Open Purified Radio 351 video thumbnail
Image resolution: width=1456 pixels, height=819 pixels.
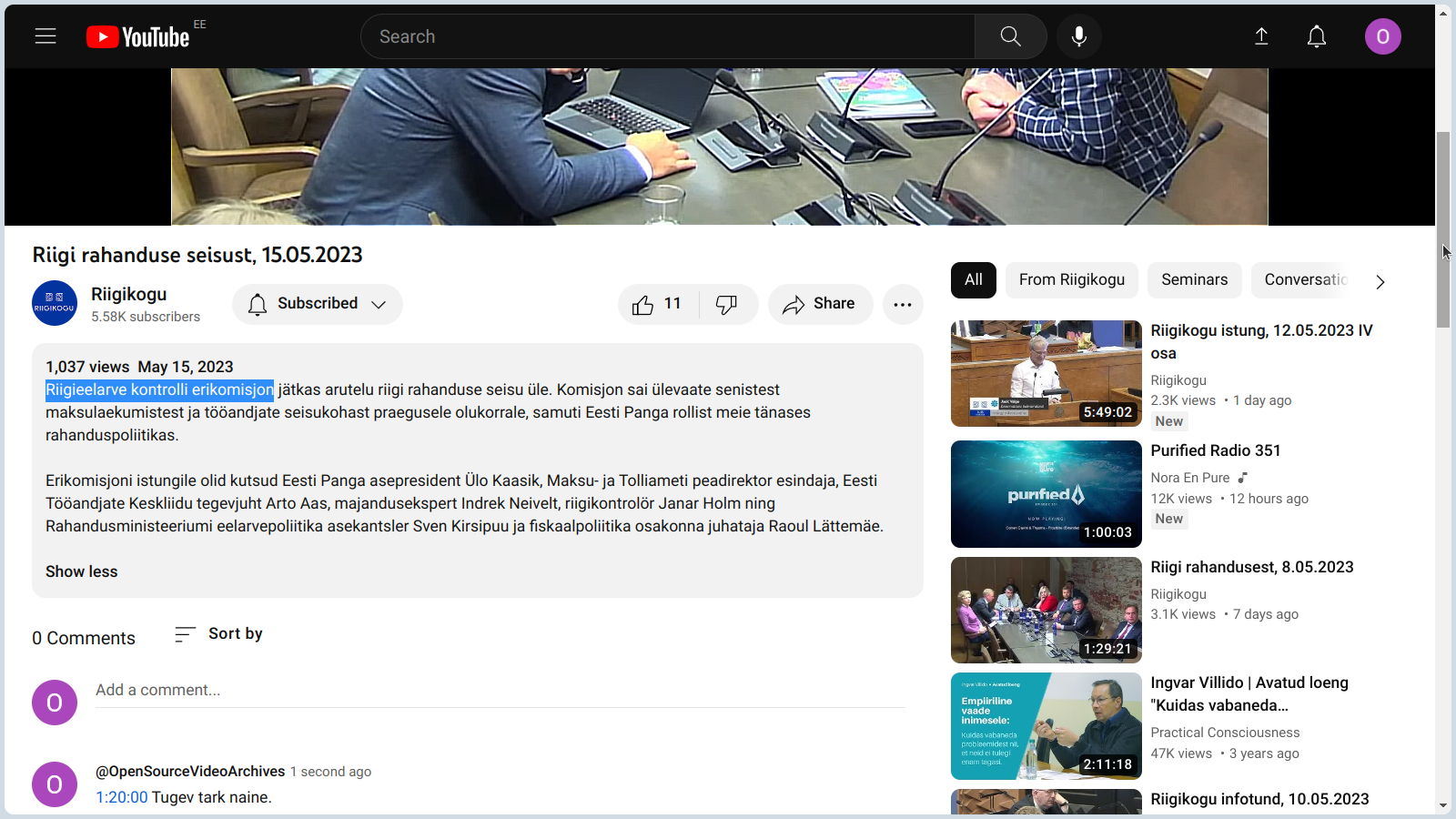tap(1046, 494)
